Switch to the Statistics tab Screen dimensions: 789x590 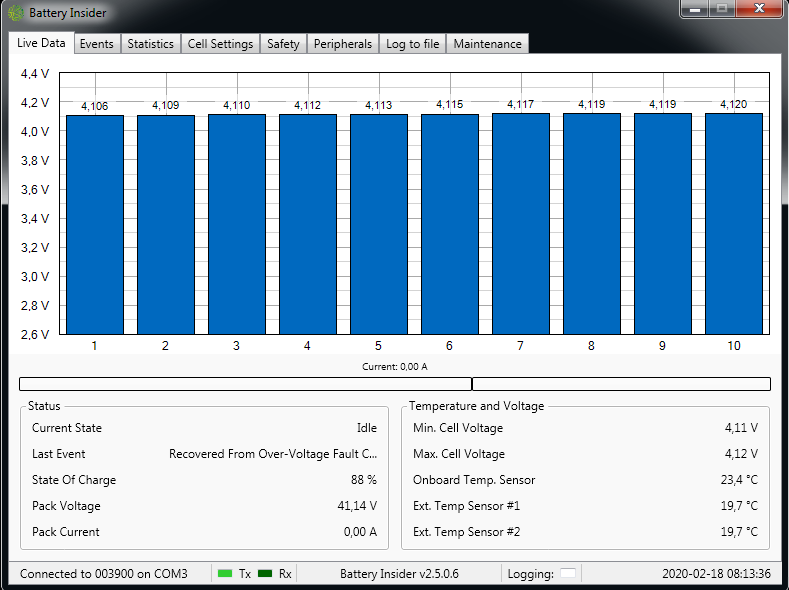151,44
